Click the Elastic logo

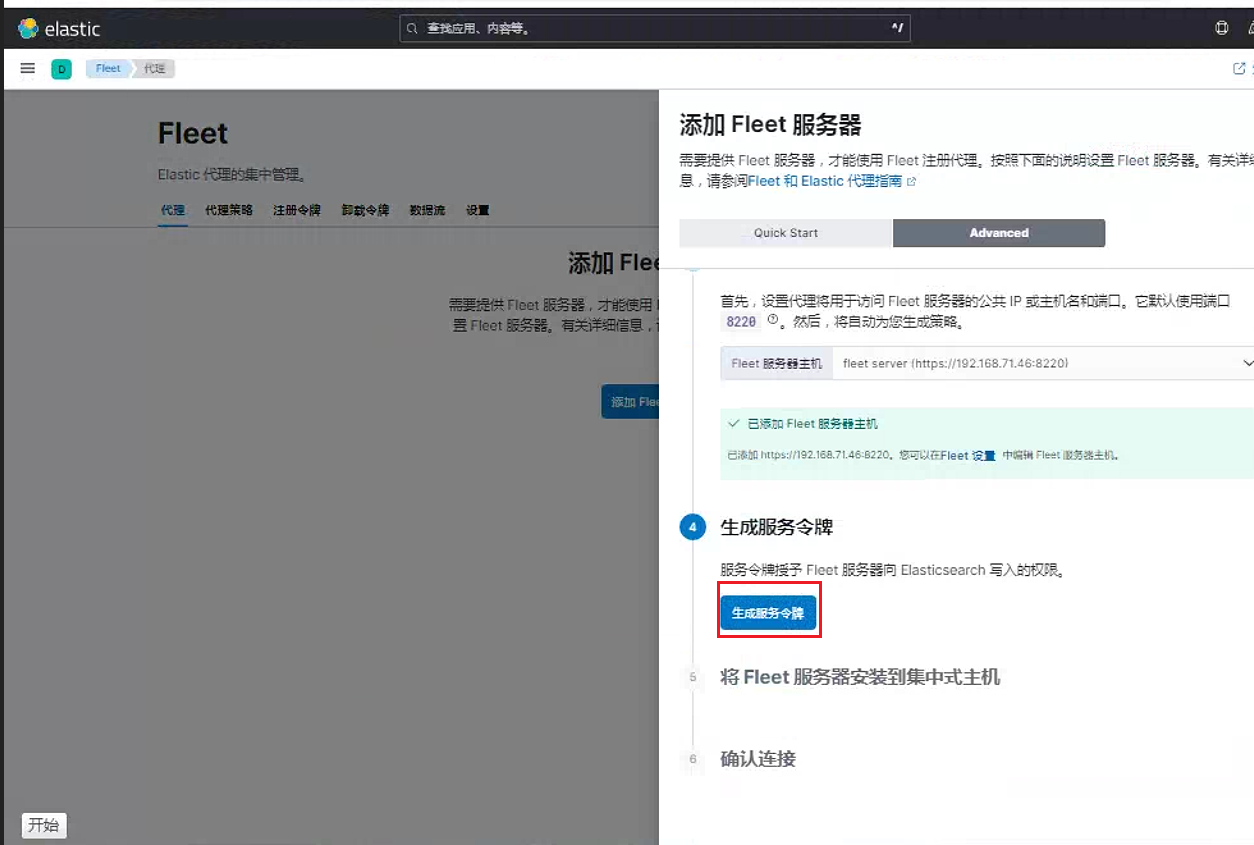59,29
